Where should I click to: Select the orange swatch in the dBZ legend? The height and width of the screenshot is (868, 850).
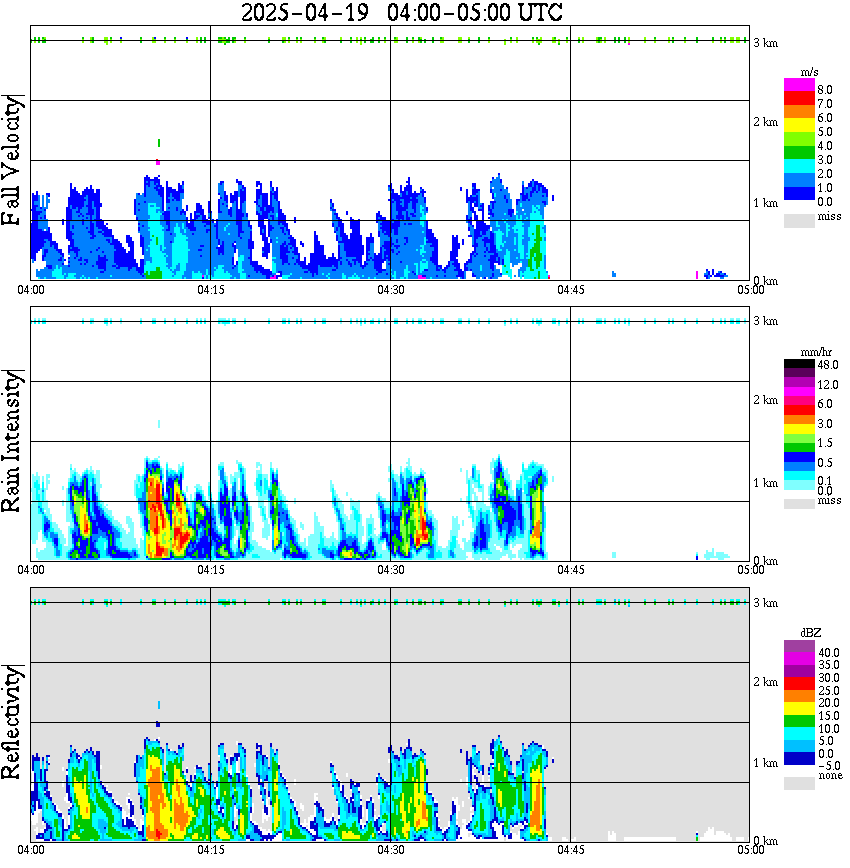(799, 696)
